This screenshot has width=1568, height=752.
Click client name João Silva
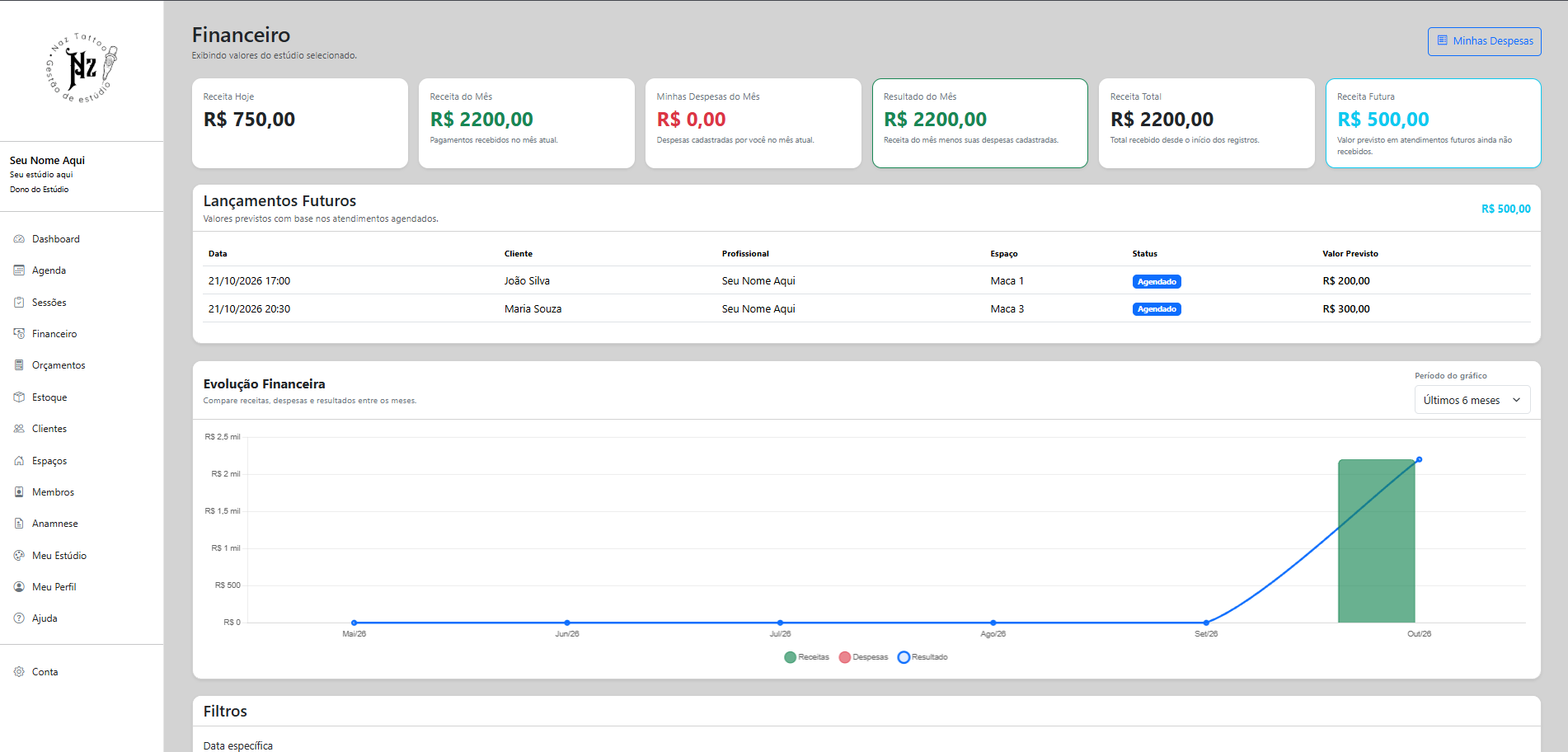coord(527,281)
